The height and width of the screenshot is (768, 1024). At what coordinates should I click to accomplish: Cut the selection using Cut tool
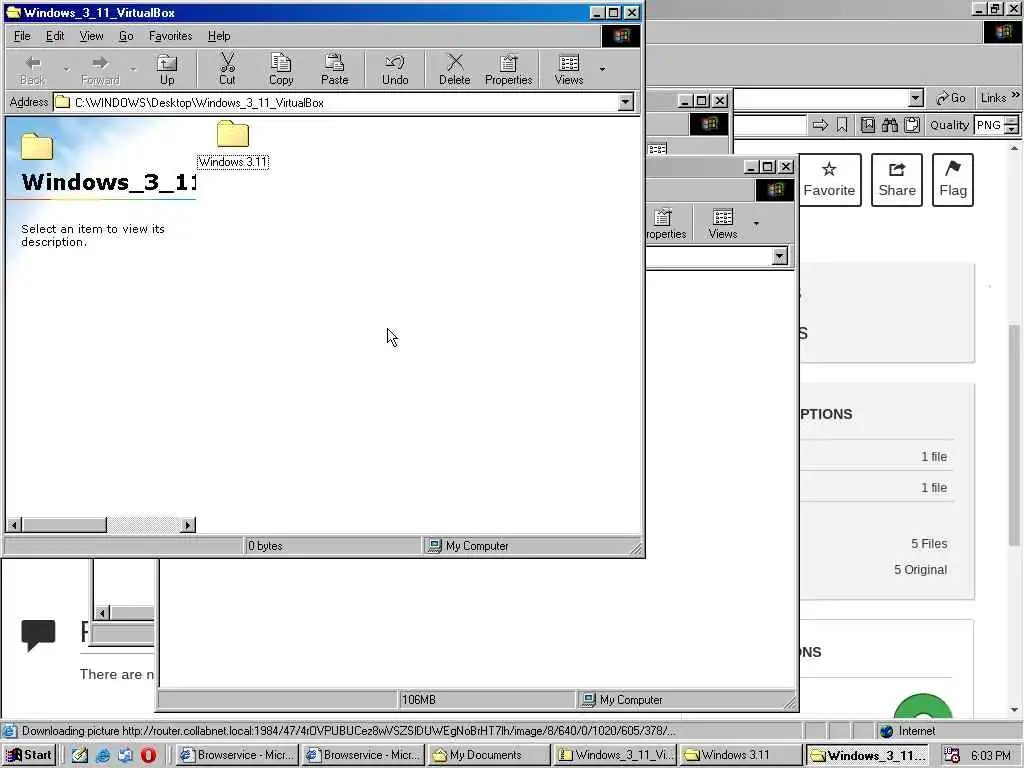pyautogui.click(x=227, y=70)
